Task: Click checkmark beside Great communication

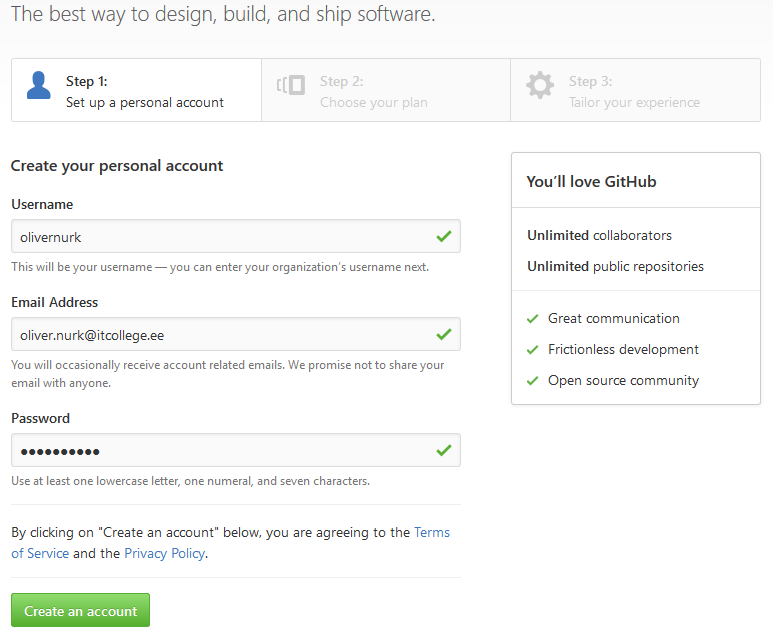Action: [532, 319]
